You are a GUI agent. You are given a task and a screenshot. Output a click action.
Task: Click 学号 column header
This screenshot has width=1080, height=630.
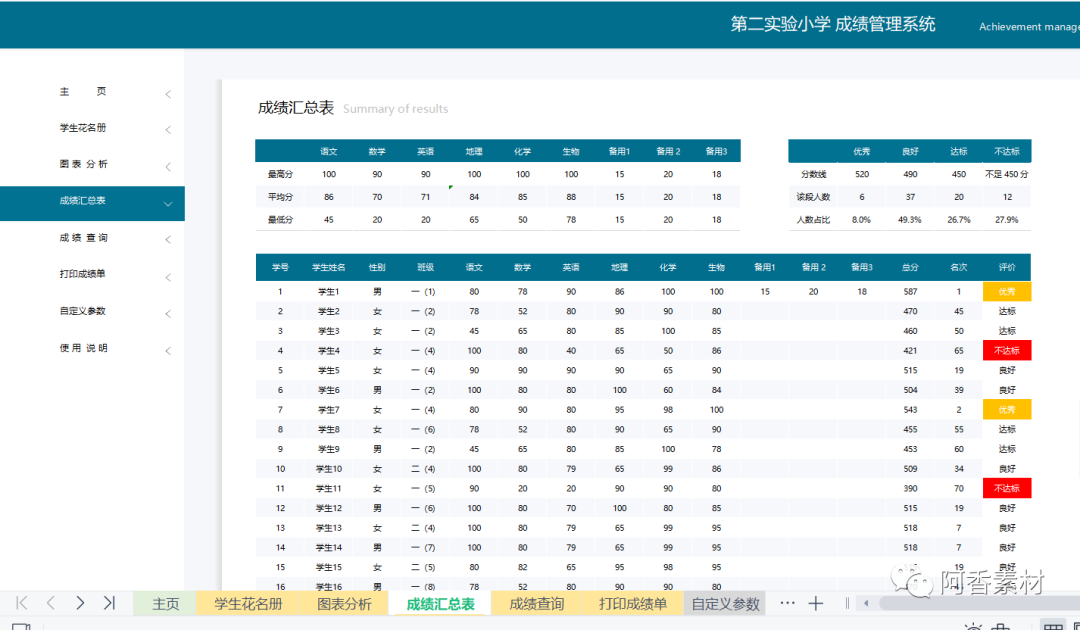pyautogui.click(x=280, y=267)
